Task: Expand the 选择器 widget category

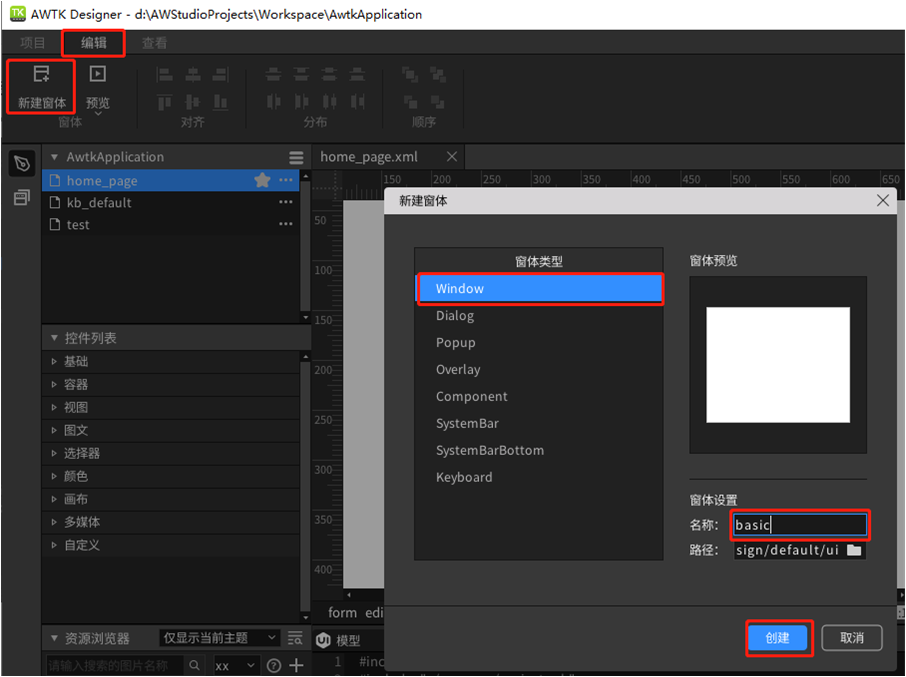Action: tap(54, 453)
